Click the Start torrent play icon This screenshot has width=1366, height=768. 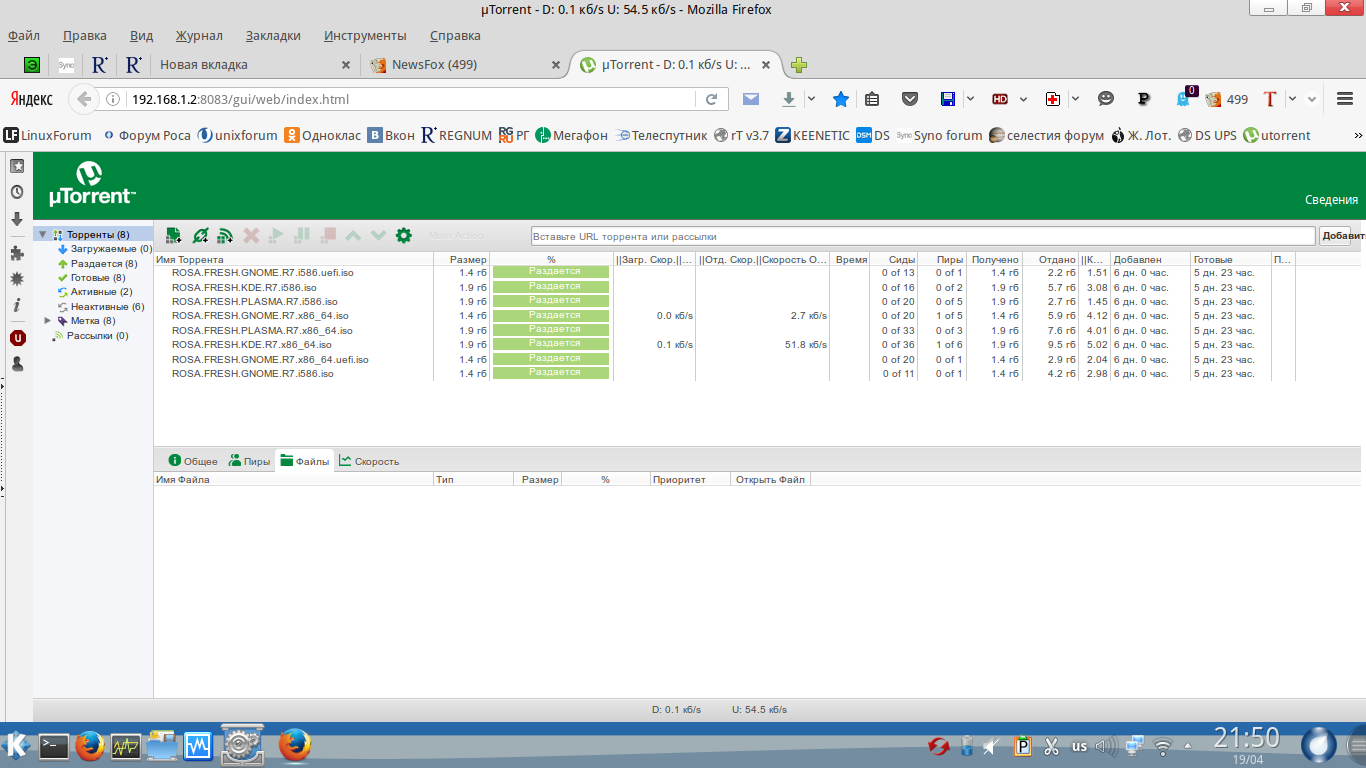click(277, 236)
